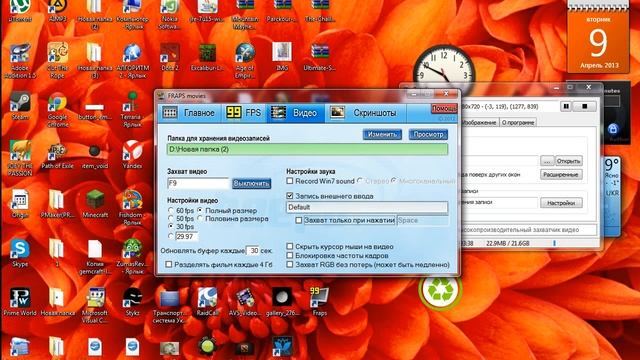640x360 pixels.
Task: Open Изображение tab in background window
Action: pos(479,122)
